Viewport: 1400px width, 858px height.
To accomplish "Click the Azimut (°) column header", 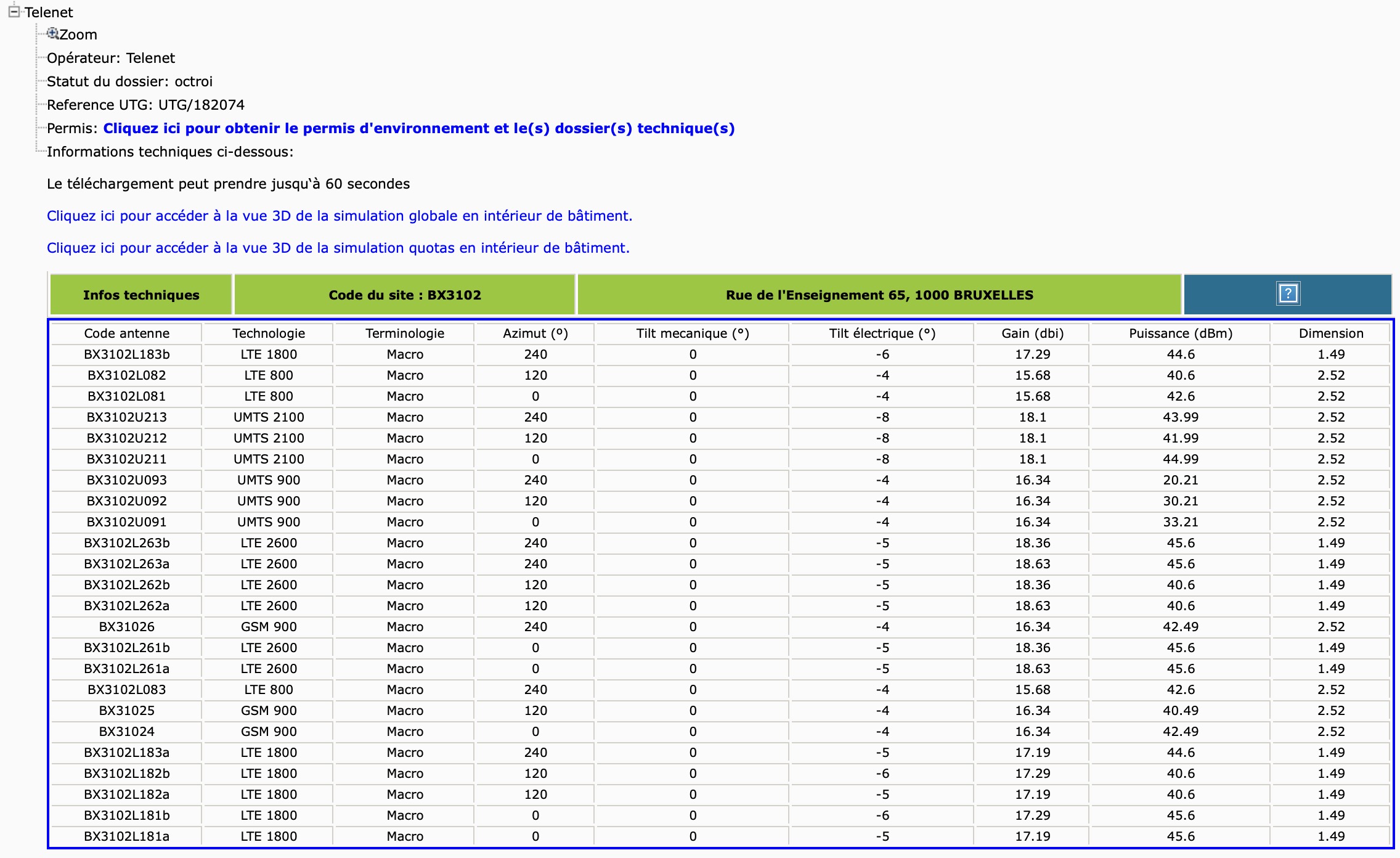I will point(535,333).
